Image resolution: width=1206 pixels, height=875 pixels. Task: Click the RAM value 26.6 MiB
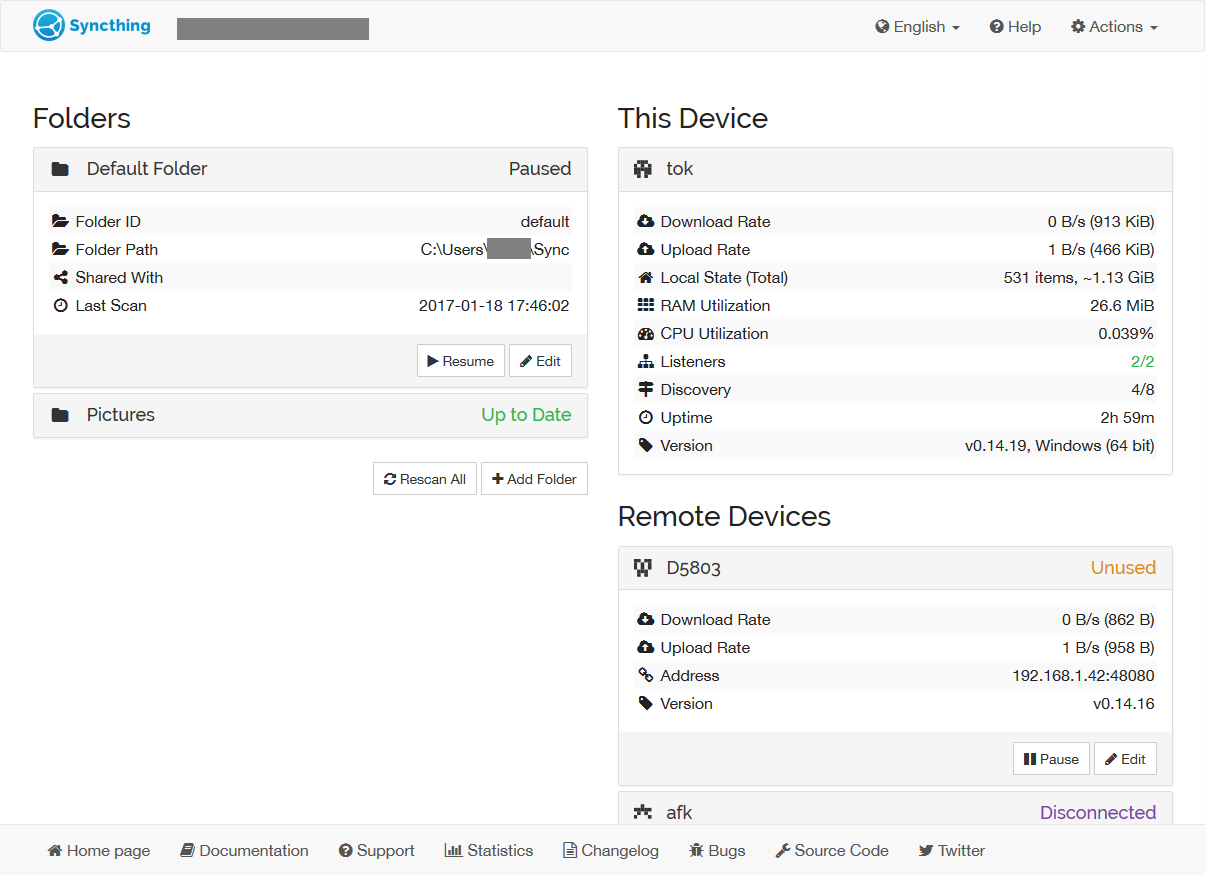(x=1122, y=306)
